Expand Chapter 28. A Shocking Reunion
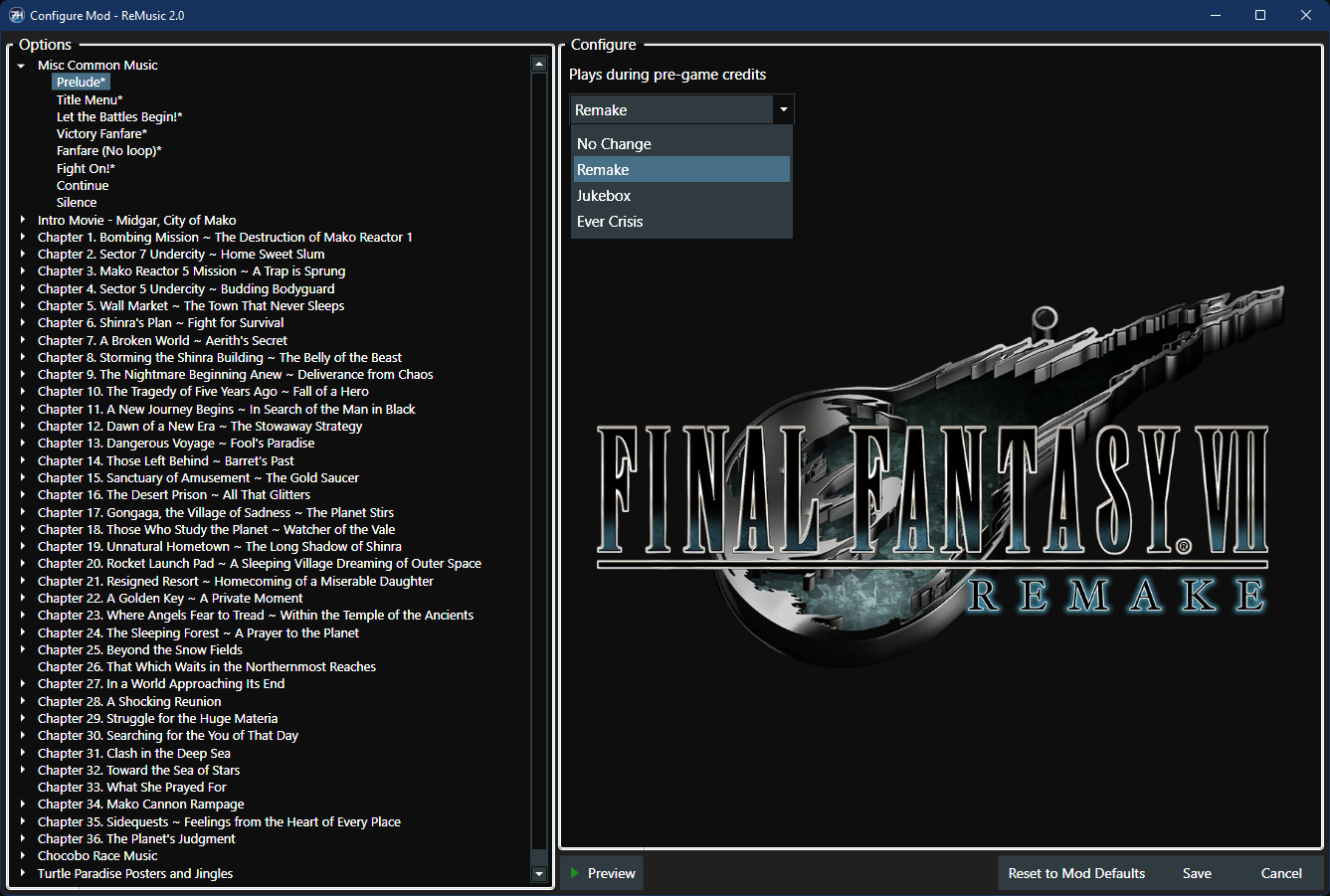Viewport: 1330px width, 896px height. point(22,701)
